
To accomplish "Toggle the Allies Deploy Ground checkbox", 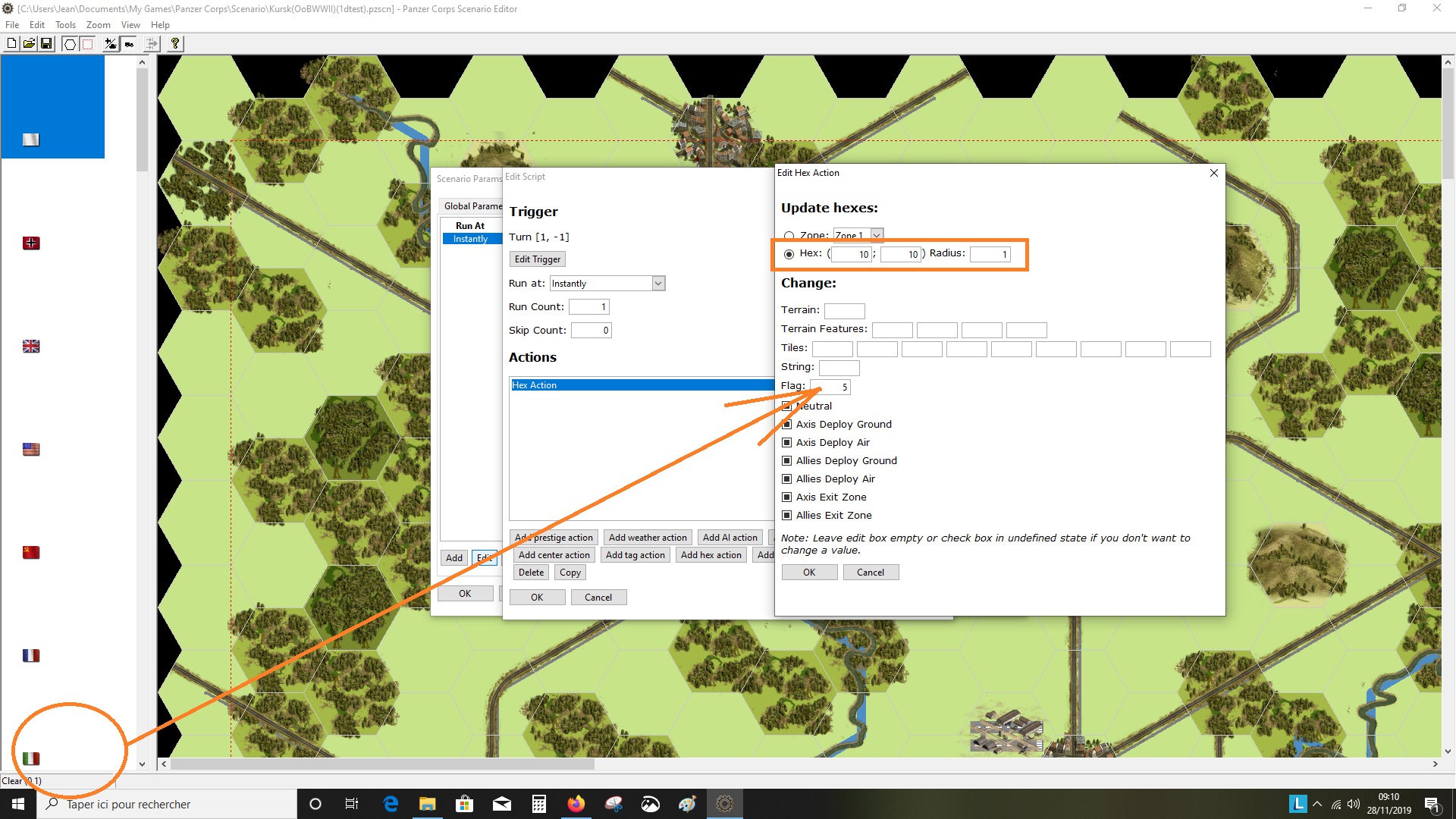I will click(x=786, y=461).
